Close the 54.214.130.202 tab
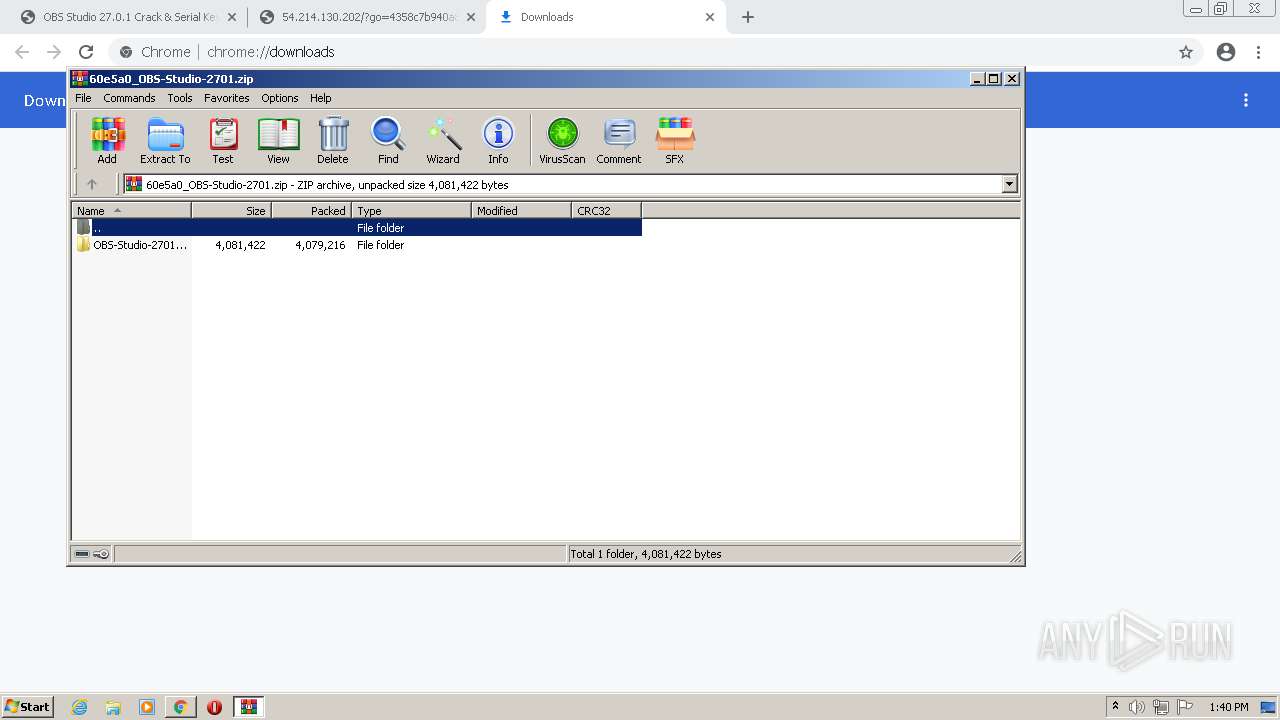 coord(471,17)
